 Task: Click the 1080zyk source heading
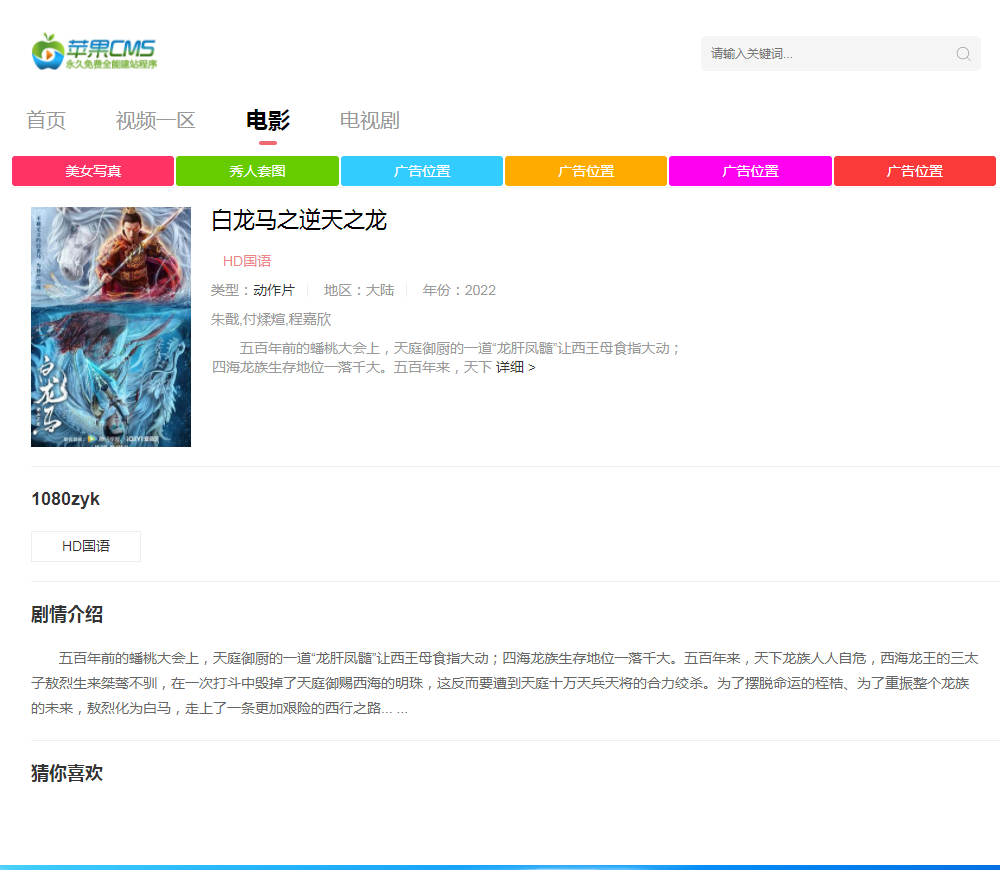coord(65,499)
